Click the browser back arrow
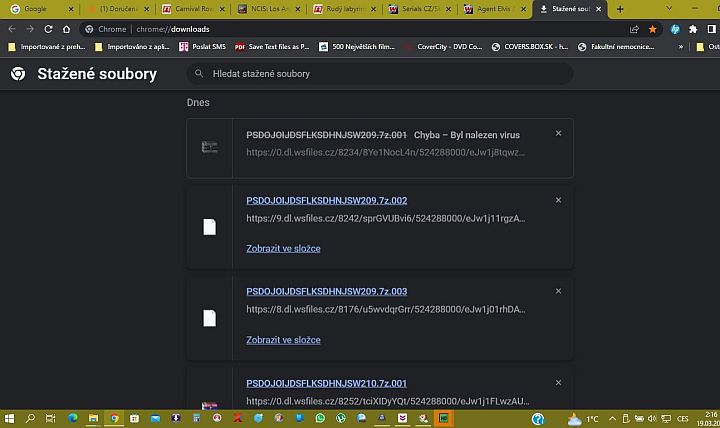This screenshot has width=720, height=428. point(12,29)
